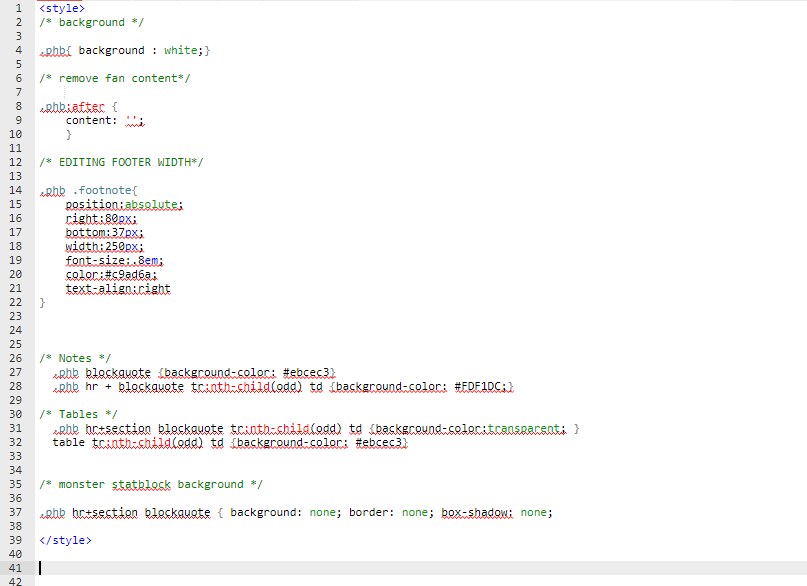
Task: Place cursor on empty line 41
Action: click(x=300, y=567)
